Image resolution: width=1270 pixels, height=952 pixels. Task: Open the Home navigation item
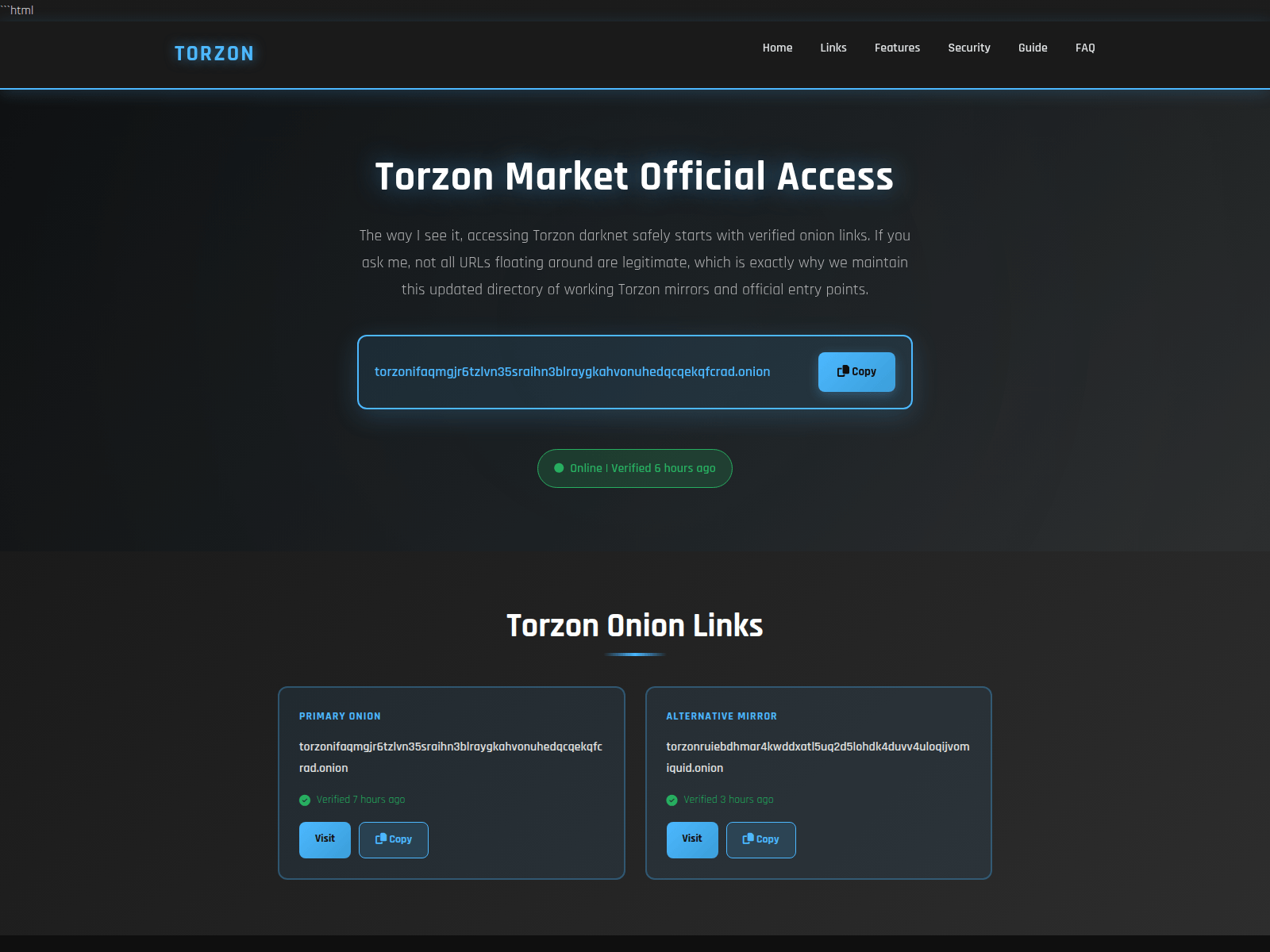(777, 48)
